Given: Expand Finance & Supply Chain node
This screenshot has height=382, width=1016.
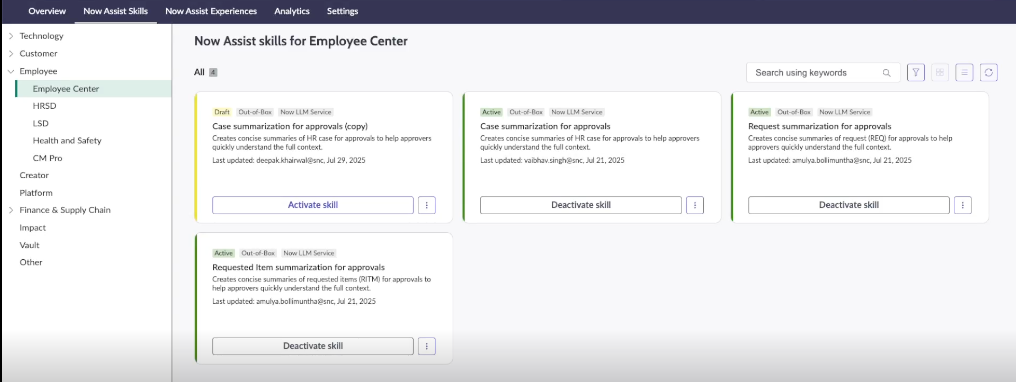Looking at the screenshot, I should 11,210.
